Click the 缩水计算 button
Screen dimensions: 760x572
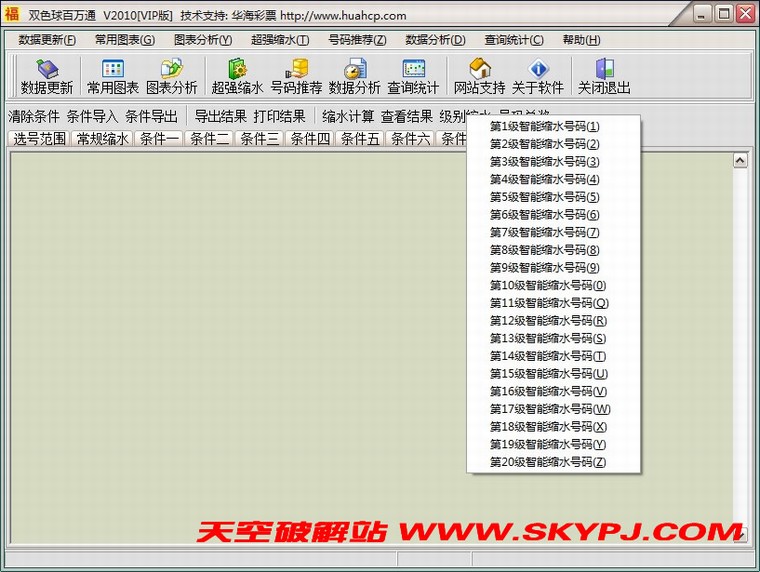coord(348,116)
